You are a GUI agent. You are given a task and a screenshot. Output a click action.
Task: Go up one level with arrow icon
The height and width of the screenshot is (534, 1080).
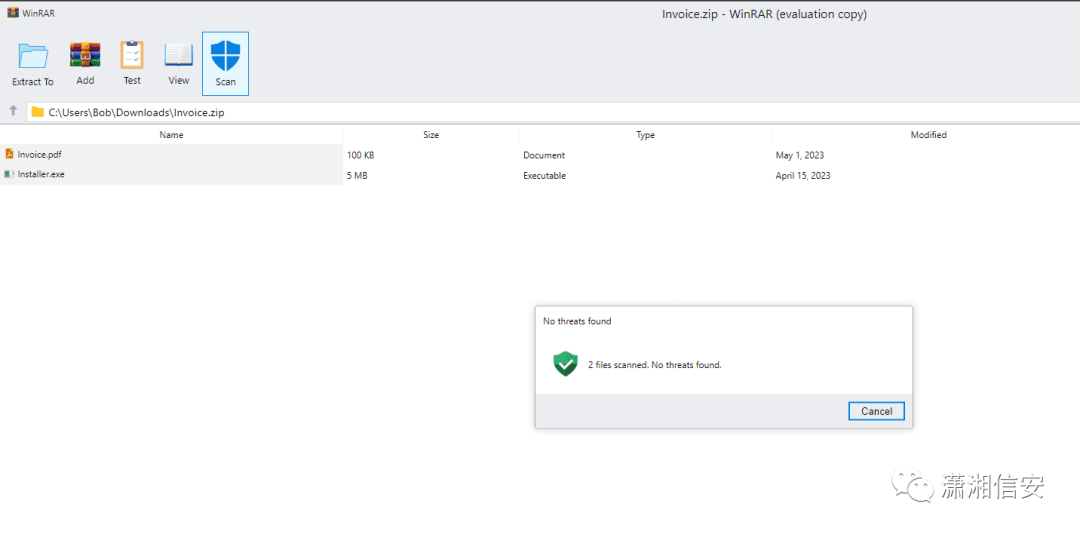pyautogui.click(x=13, y=111)
